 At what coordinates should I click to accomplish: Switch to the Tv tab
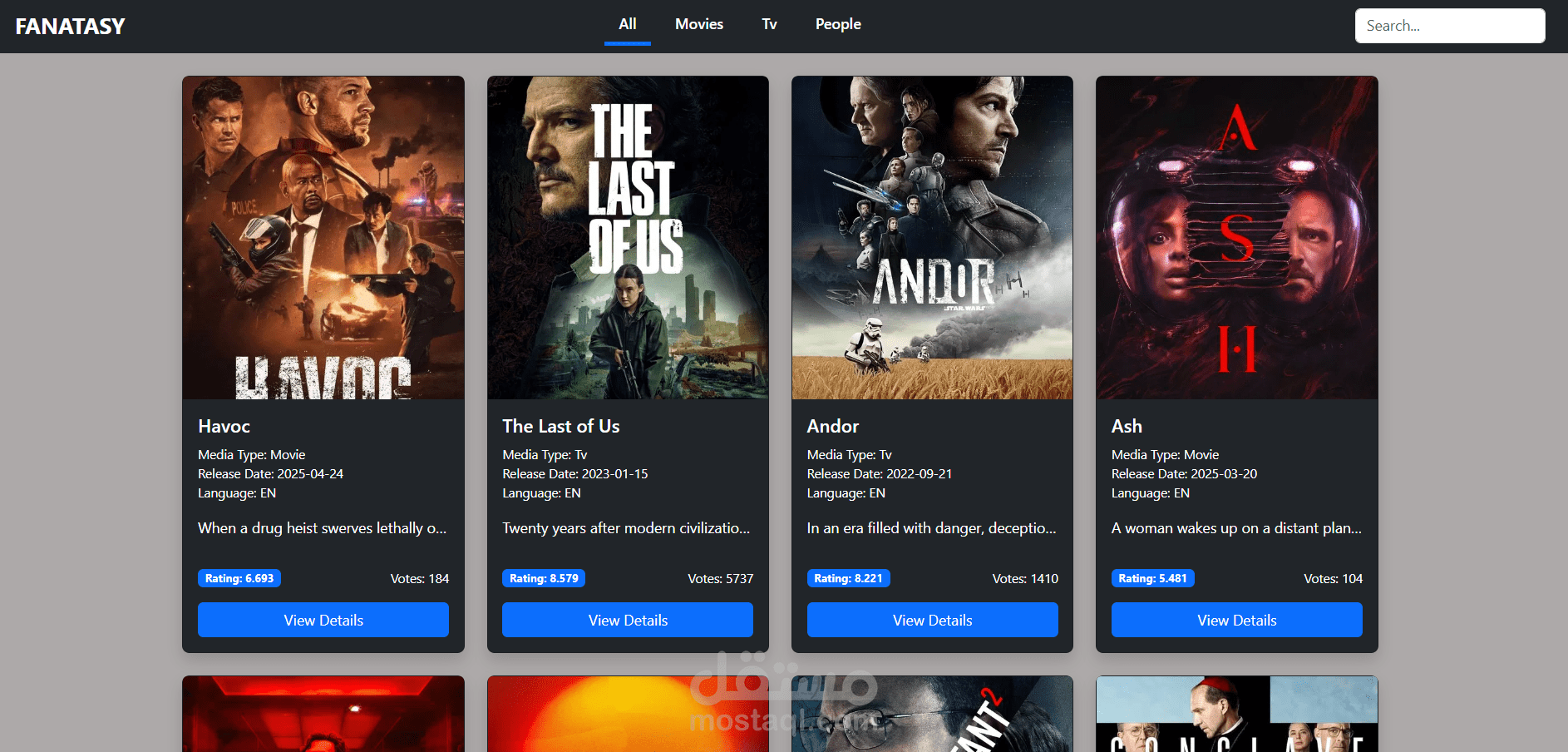[x=770, y=24]
